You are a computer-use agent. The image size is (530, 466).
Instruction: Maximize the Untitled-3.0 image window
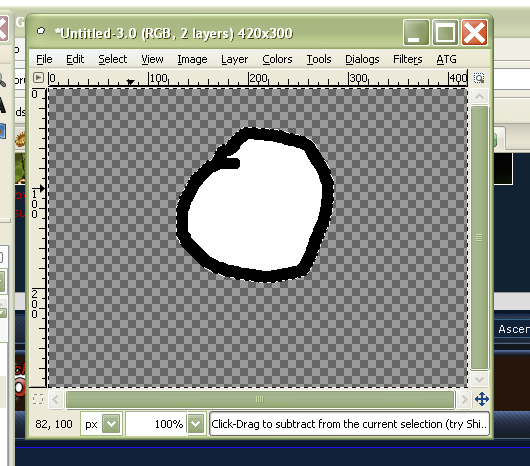tap(445, 32)
